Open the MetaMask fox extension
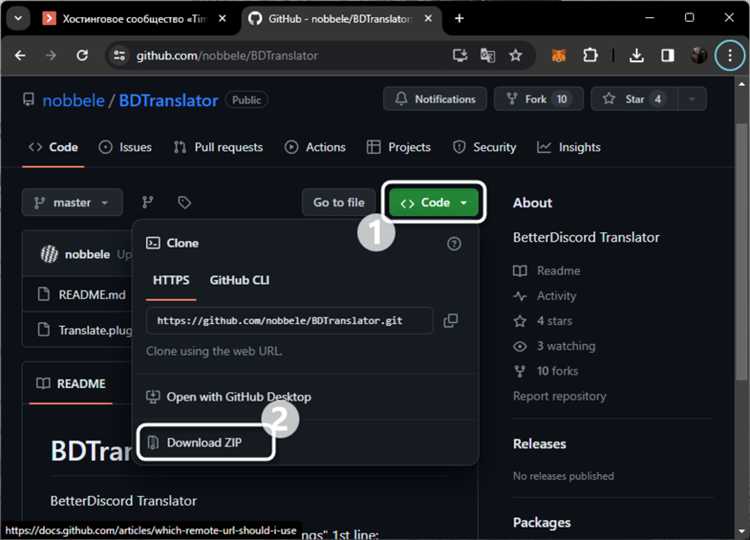Viewport: 750px width, 540px height. (559, 55)
